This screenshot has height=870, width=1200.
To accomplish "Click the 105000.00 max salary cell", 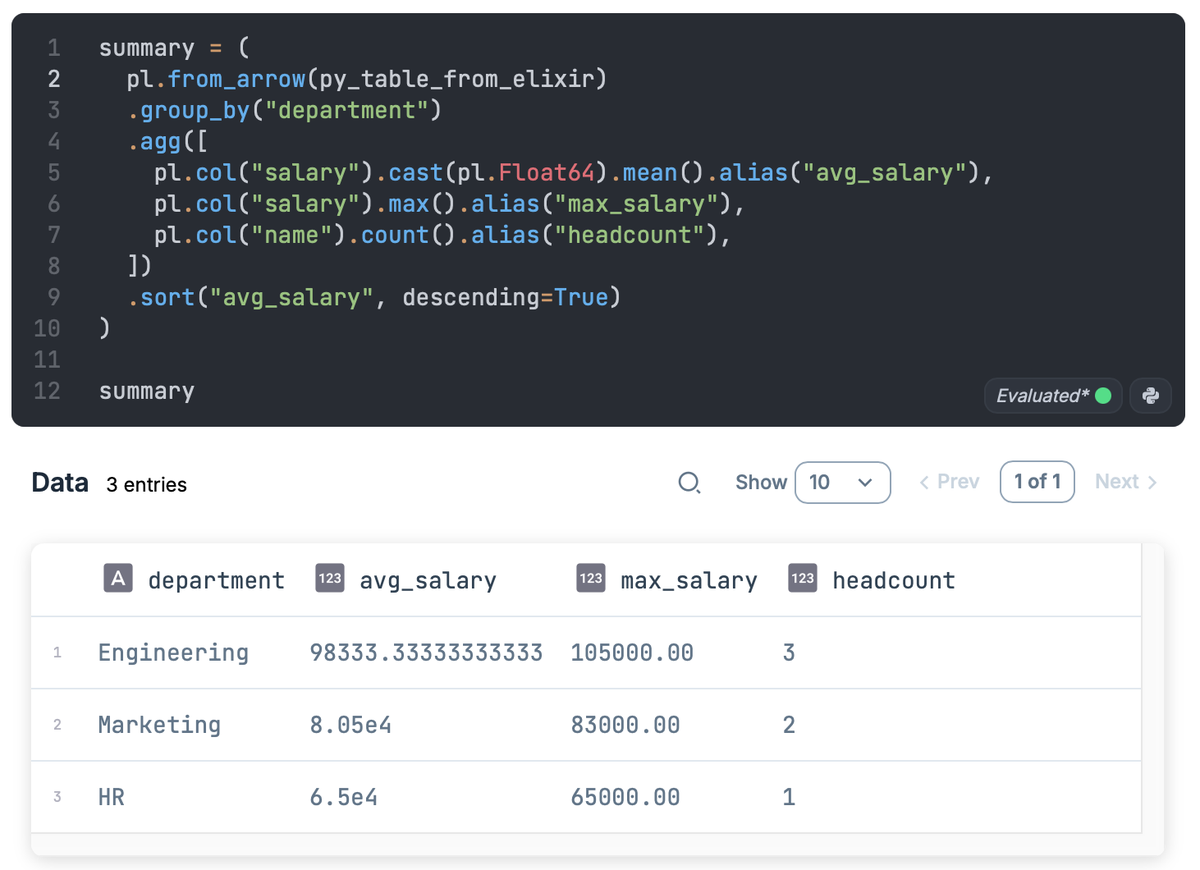I will [x=632, y=653].
